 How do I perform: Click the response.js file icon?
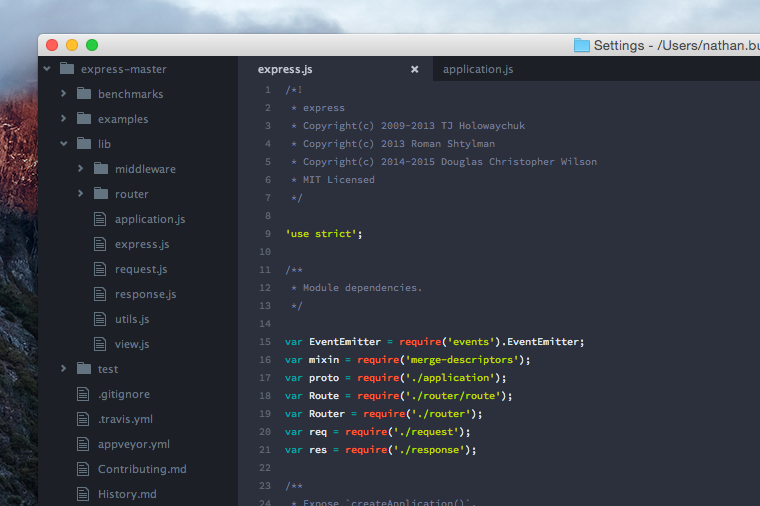tap(100, 294)
